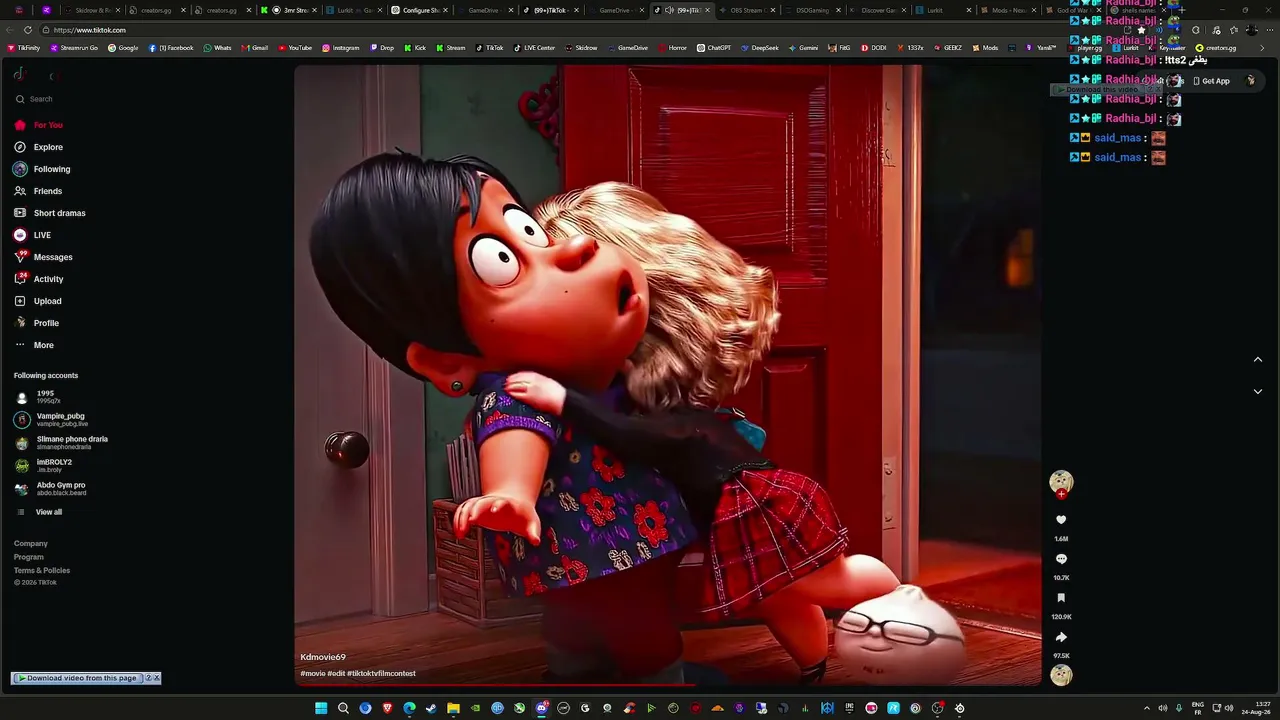
Task: Reload the page with the refresh icon
Action: pos(28,30)
